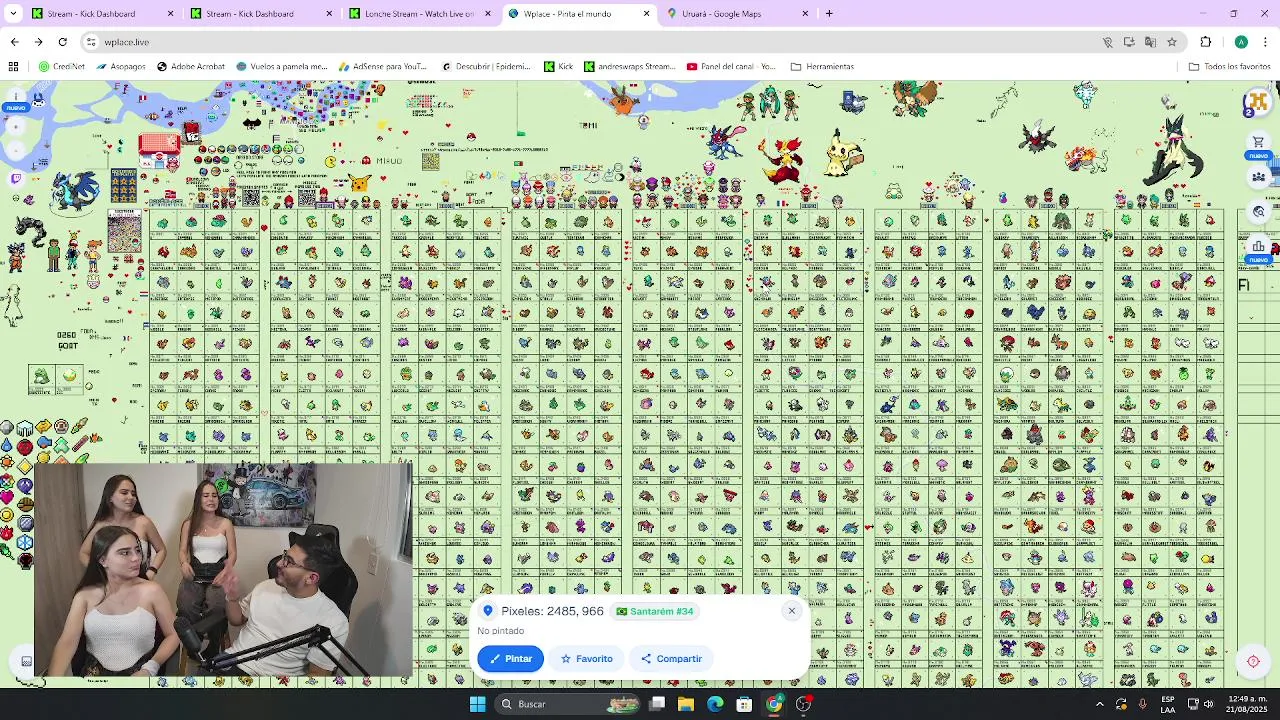1280x720 pixels.
Task: Switch to Uruará - Google Maps tab
Action: point(737,14)
